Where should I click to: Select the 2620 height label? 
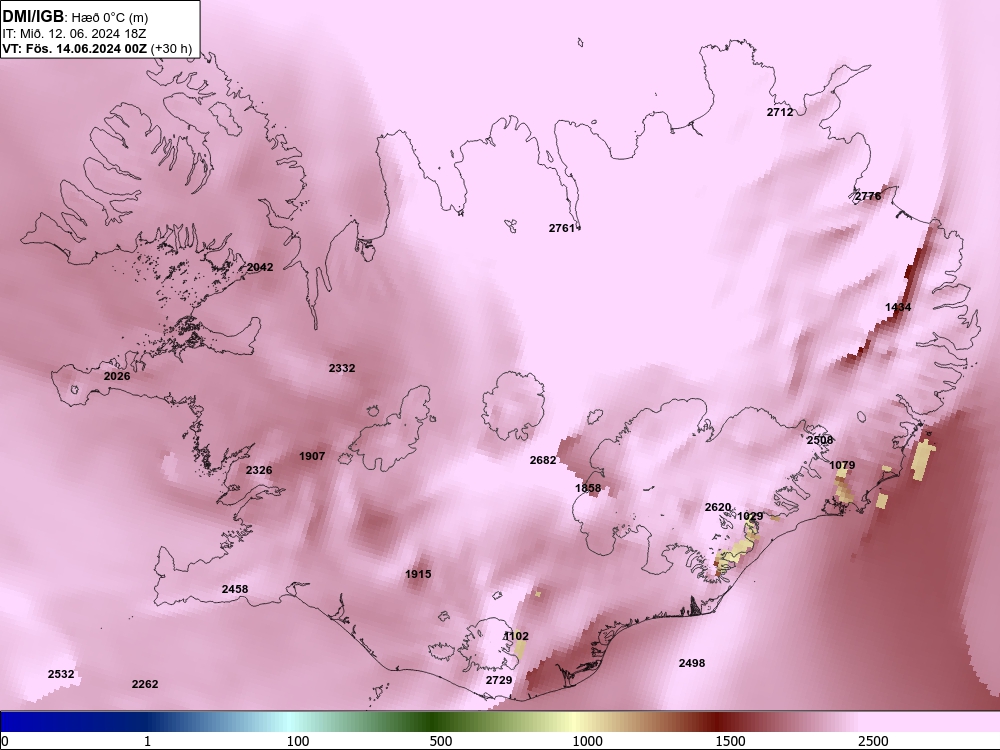tap(717, 508)
